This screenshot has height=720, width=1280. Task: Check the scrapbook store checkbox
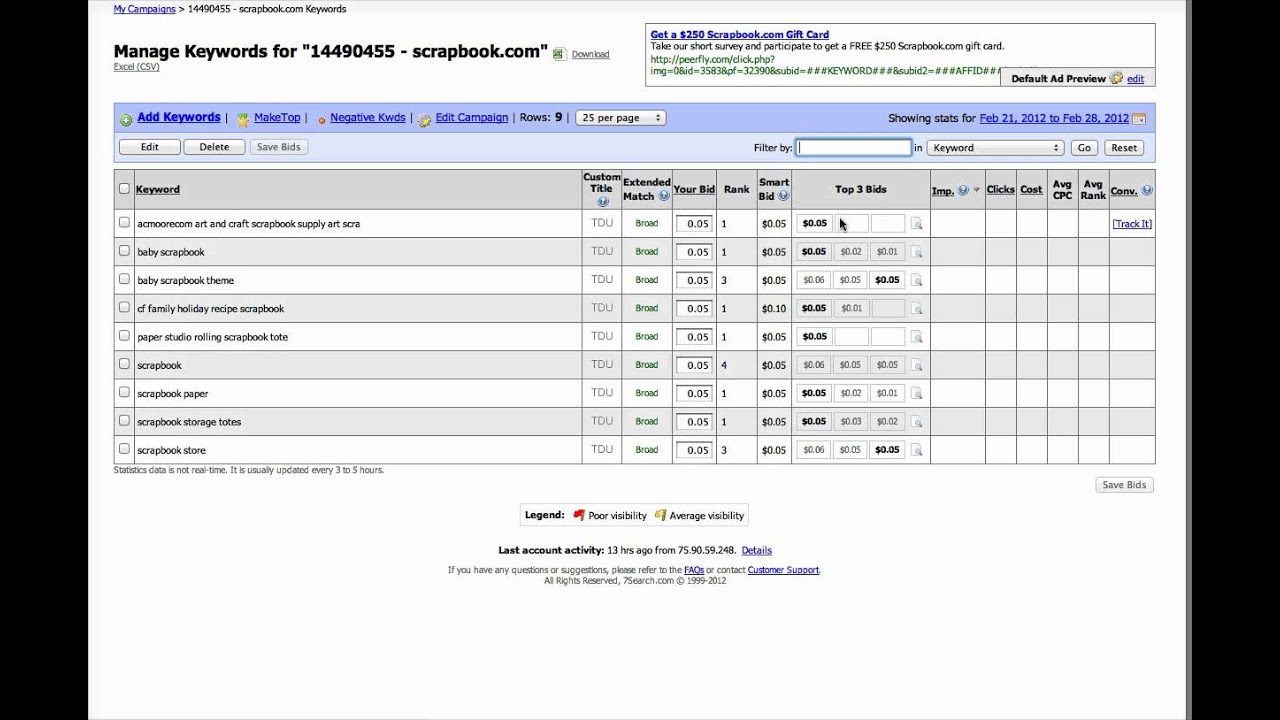pyautogui.click(x=124, y=448)
